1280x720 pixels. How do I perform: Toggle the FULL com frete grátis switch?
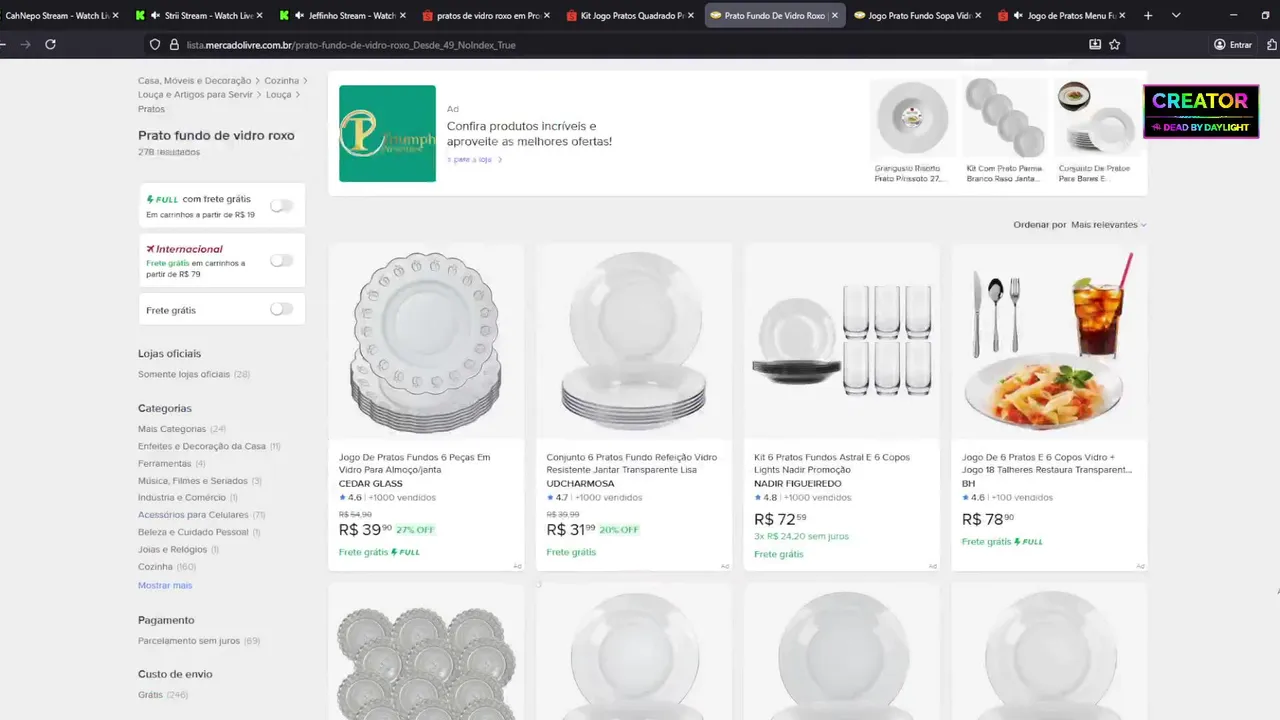[x=282, y=206]
